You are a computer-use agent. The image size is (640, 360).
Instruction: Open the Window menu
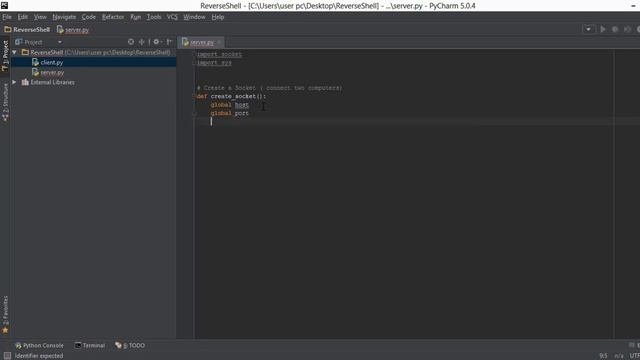(194, 17)
